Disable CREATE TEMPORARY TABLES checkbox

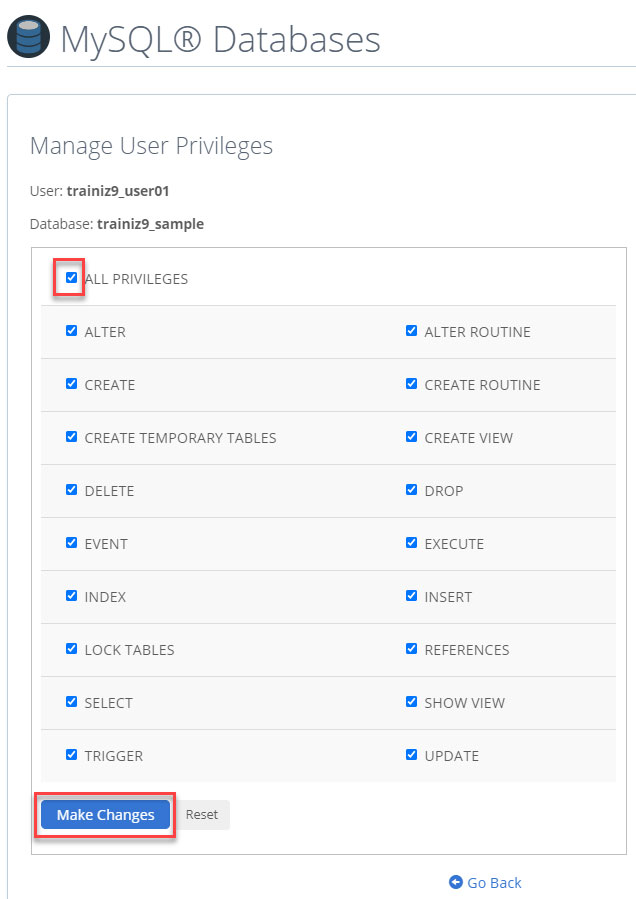(71, 437)
